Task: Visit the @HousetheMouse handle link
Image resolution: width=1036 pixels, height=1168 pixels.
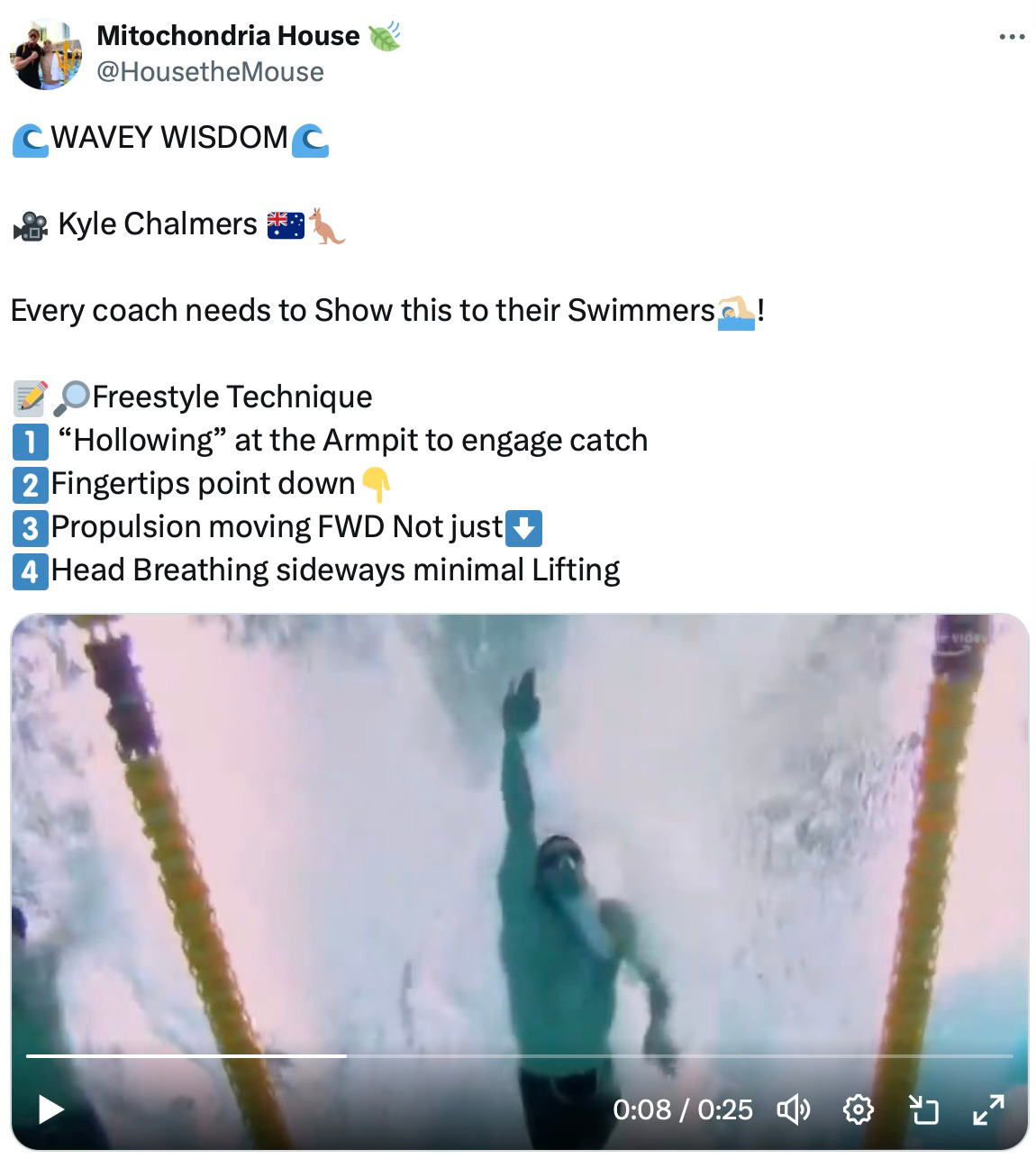Action: (210, 71)
